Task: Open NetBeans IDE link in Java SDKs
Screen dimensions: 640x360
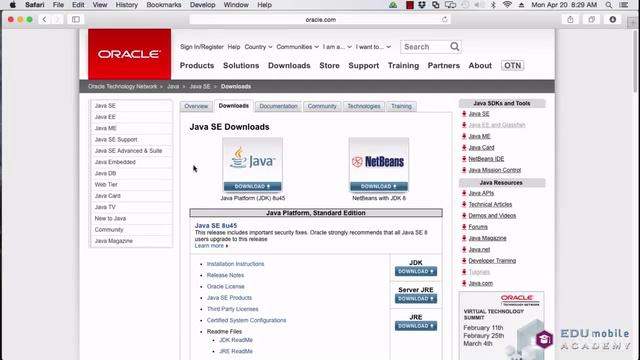Action: pyautogui.click(x=486, y=159)
